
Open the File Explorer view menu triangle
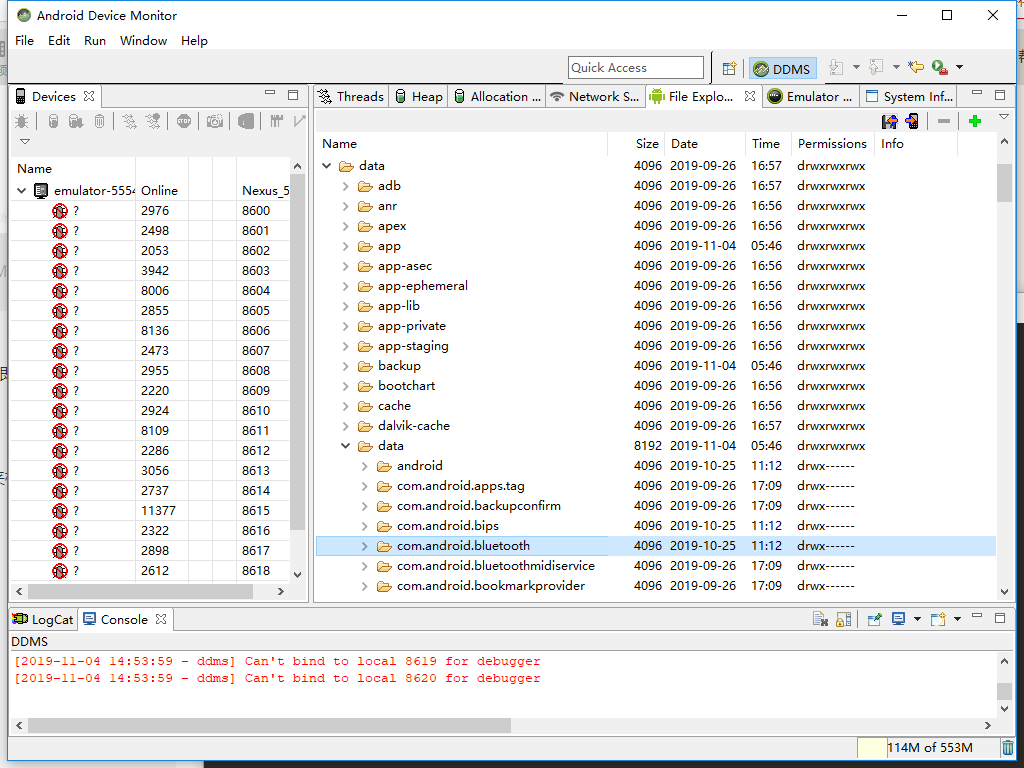1004,117
